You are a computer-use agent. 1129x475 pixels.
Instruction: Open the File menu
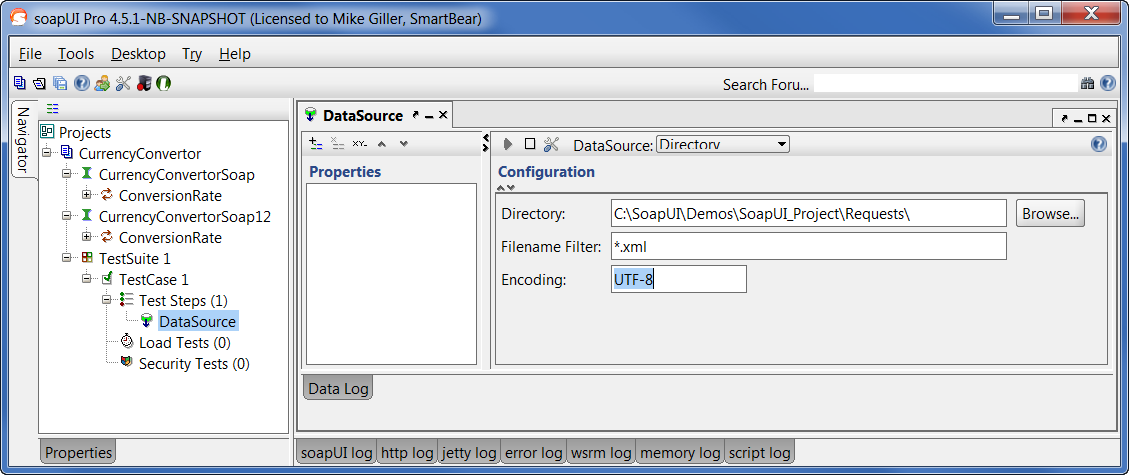point(30,54)
